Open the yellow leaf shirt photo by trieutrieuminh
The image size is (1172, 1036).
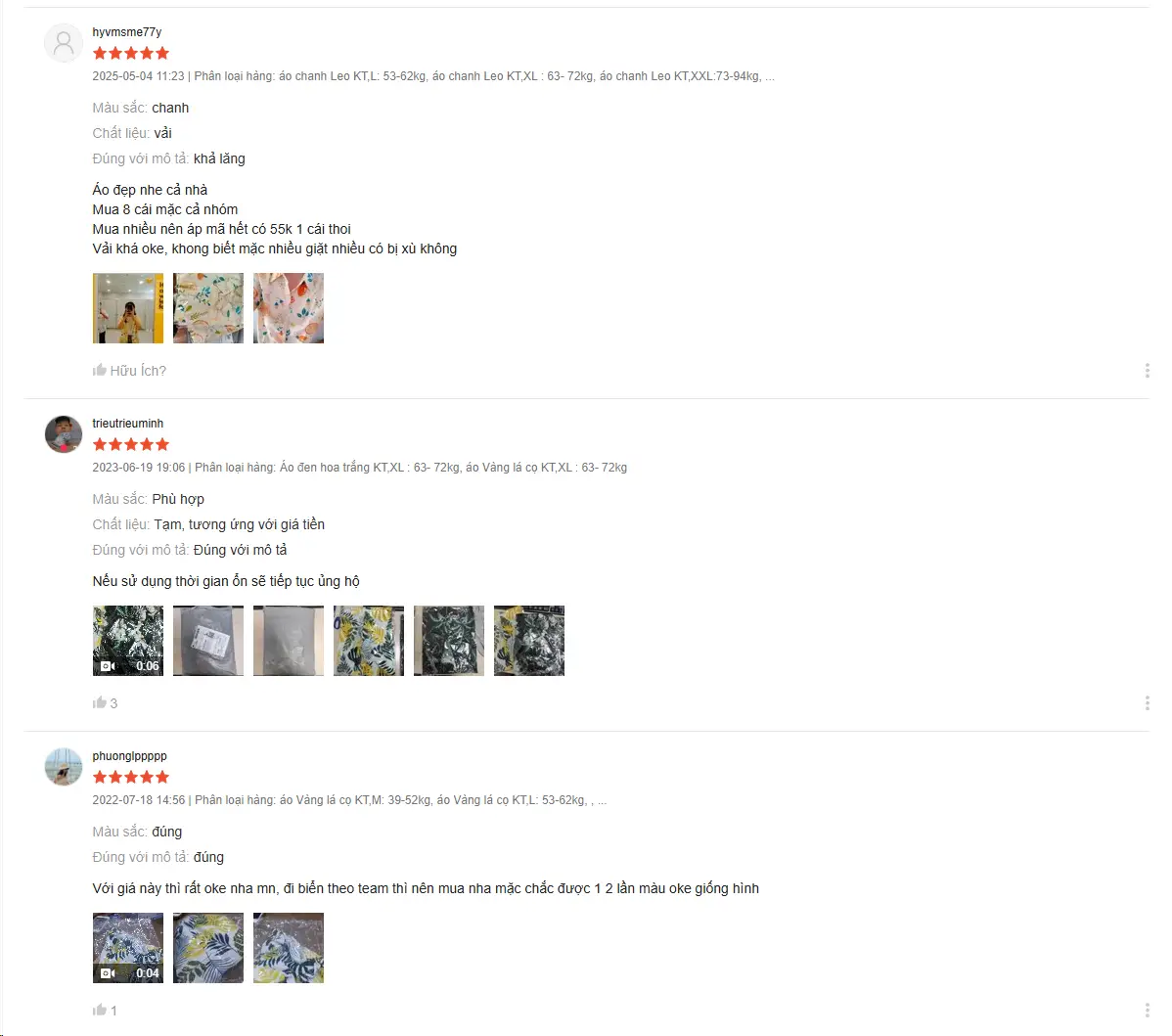pyautogui.click(x=369, y=641)
